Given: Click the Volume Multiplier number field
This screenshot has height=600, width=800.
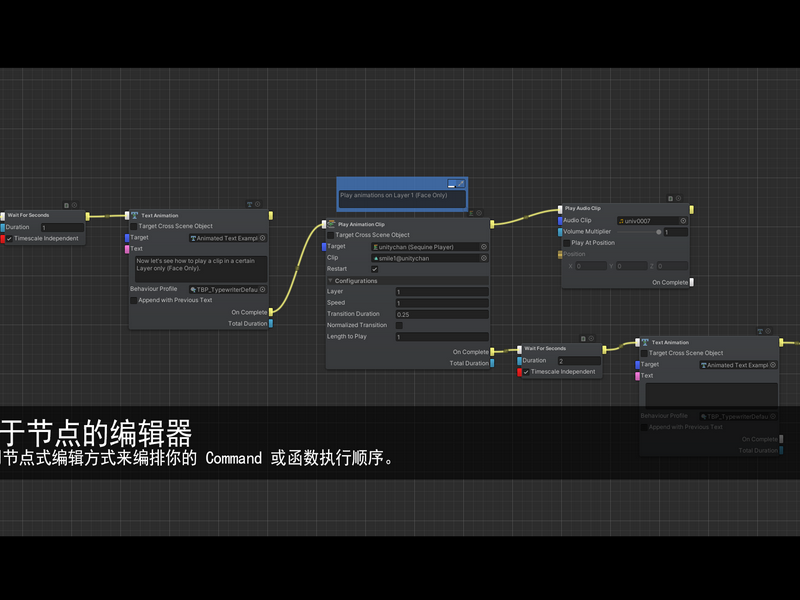Looking at the screenshot, I should [x=676, y=232].
